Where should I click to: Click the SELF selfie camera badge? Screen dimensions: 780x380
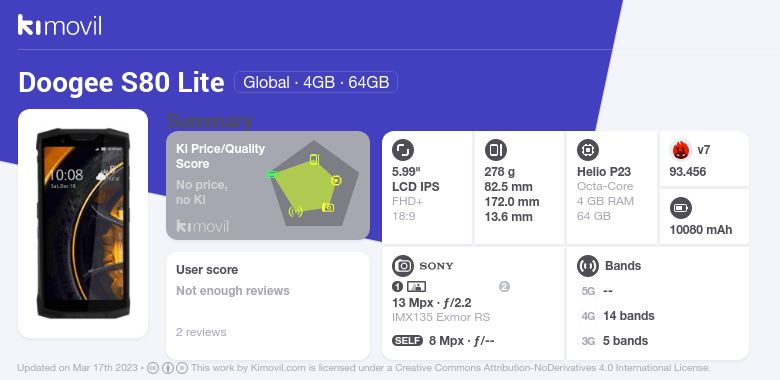(407, 341)
